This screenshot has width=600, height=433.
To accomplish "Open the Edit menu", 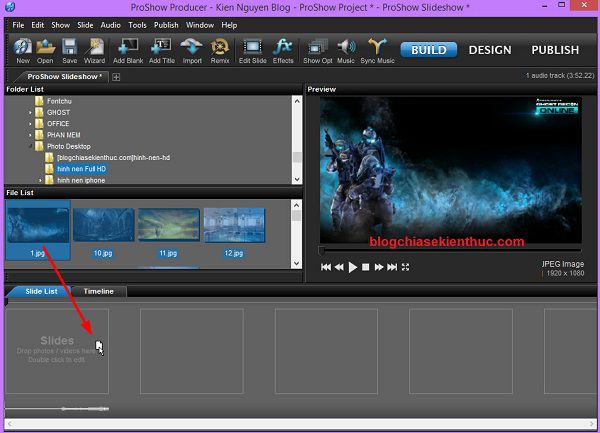I will (38, 25).
